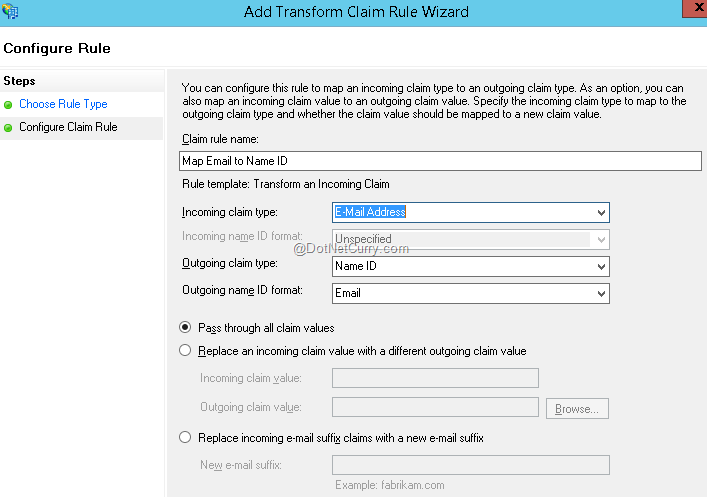Go to the Choose Rule Type step
The width and height of the screenshot is (707, 497).
(63, 104)
